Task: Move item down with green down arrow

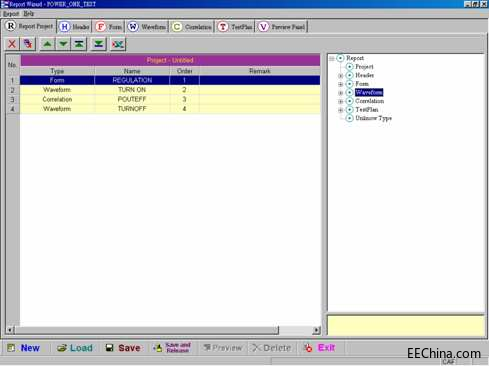Action: click(x=63, y=44)
